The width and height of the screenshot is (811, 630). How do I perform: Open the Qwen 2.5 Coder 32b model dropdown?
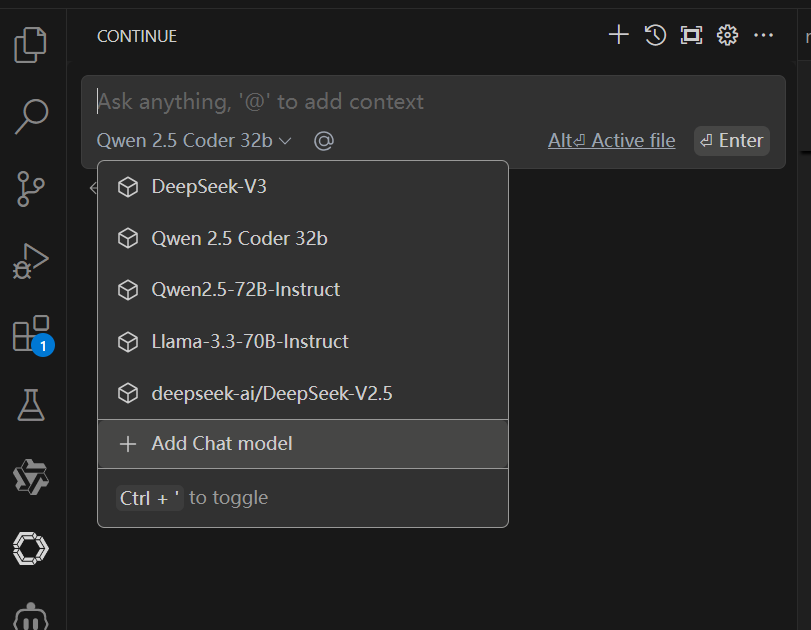pyautogui.click(x=193, y=140)
